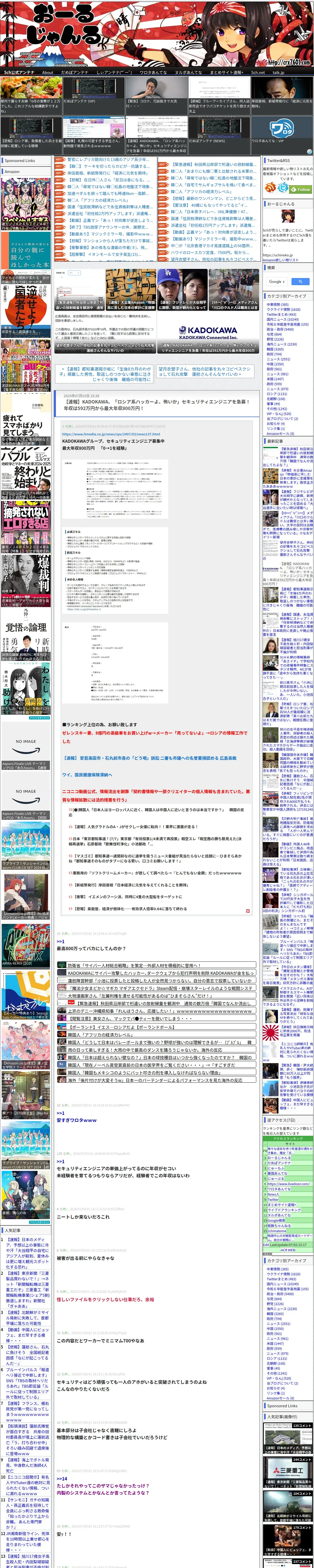Open ヌルポあんてな in the top navigation bar

188,72
